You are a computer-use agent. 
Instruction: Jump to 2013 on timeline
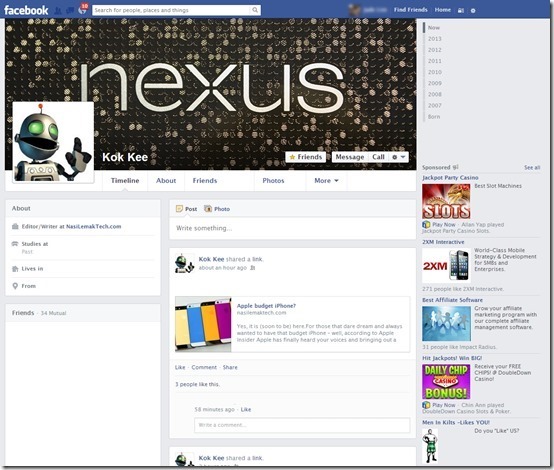[435, 39]
